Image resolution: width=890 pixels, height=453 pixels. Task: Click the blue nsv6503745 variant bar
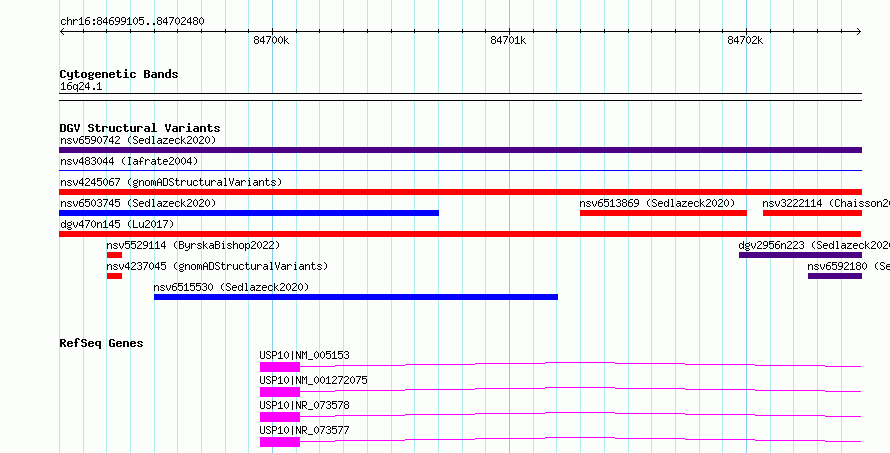pos(249,213)
